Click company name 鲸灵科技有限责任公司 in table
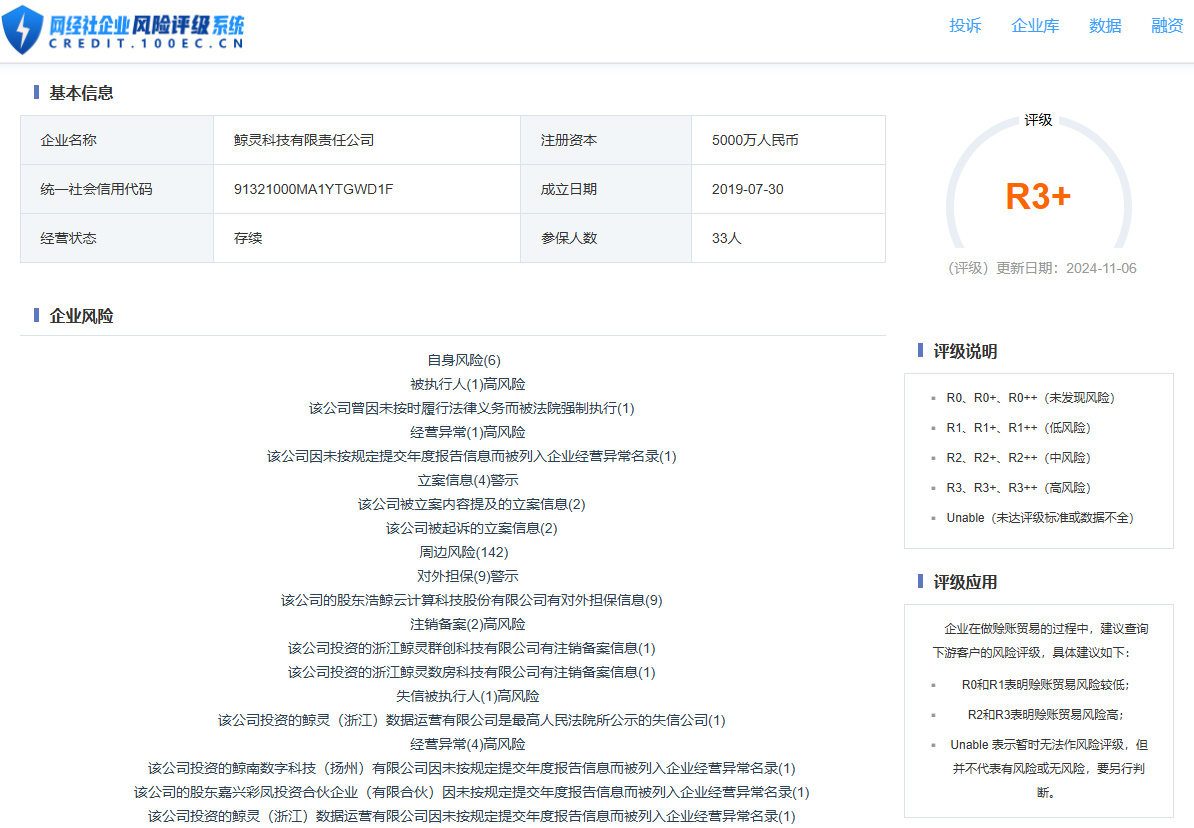Screen dimensions: 1194x828 [304, 140]
